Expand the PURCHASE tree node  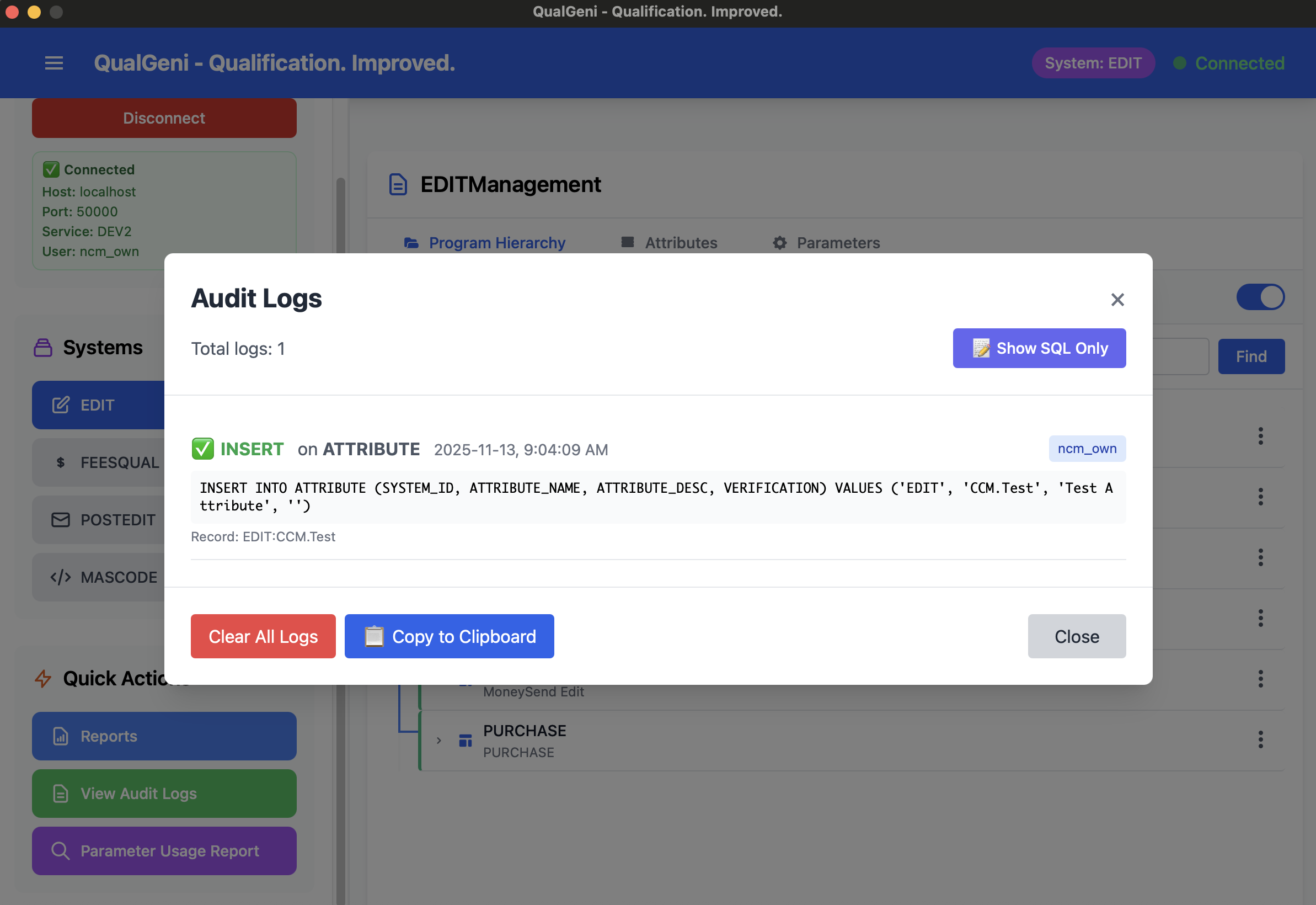(438, 740)
